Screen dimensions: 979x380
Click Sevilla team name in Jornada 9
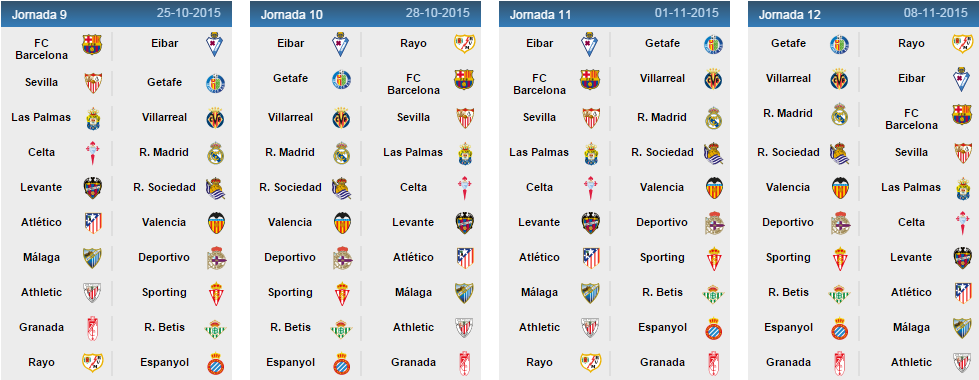click(x=42, y=82)
